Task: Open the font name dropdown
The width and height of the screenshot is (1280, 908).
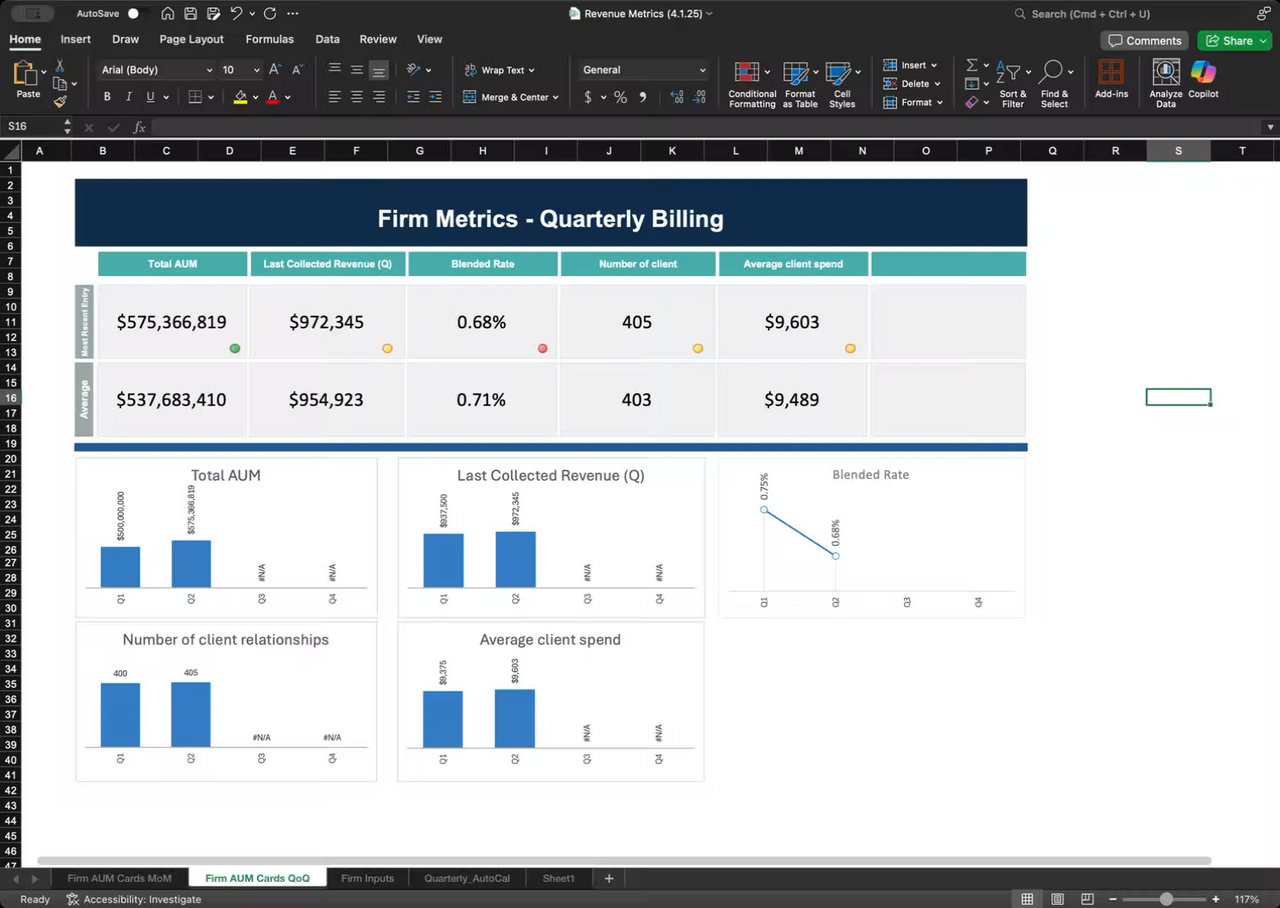Action: (209, 70)
